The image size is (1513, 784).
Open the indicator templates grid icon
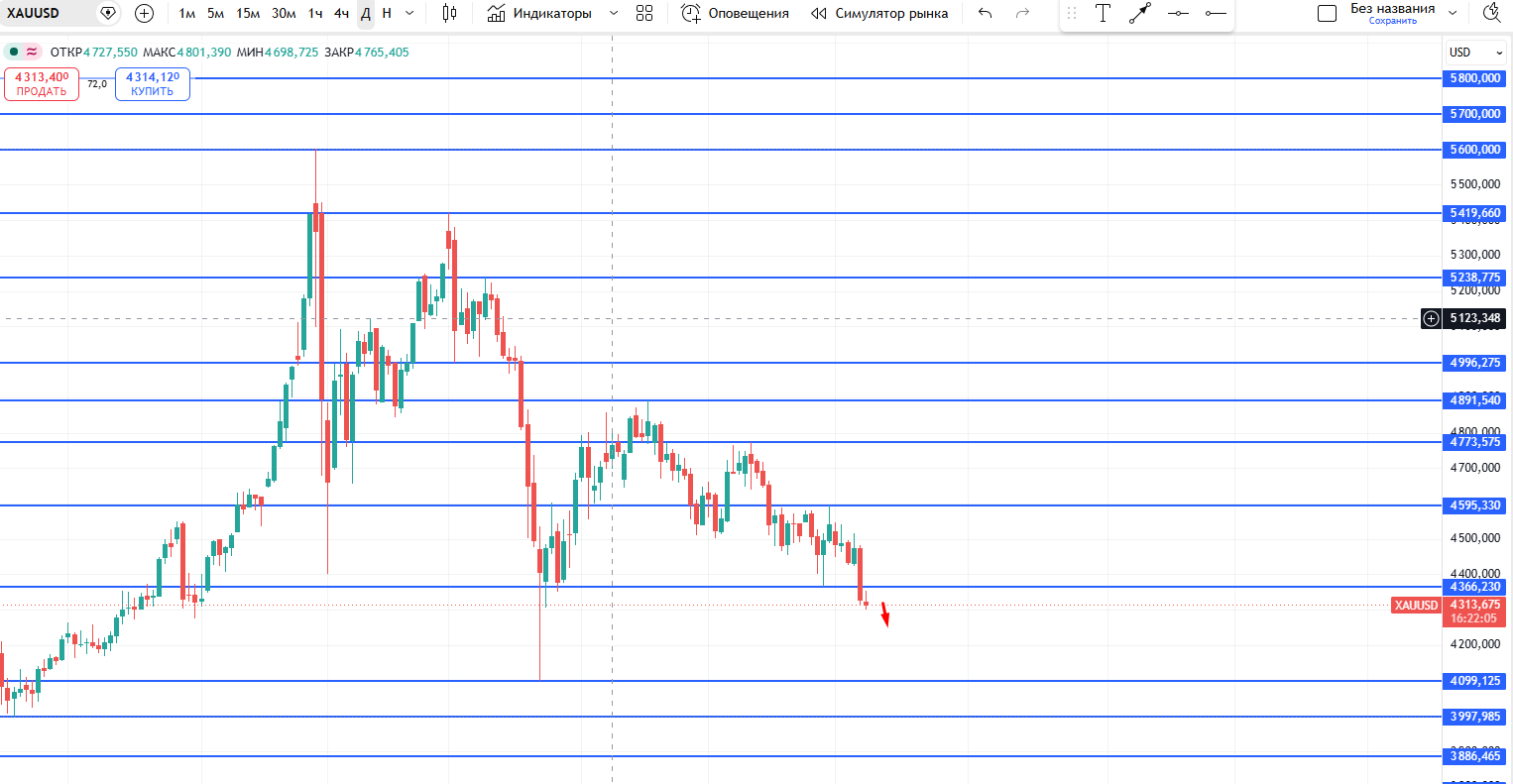[644, 13]
